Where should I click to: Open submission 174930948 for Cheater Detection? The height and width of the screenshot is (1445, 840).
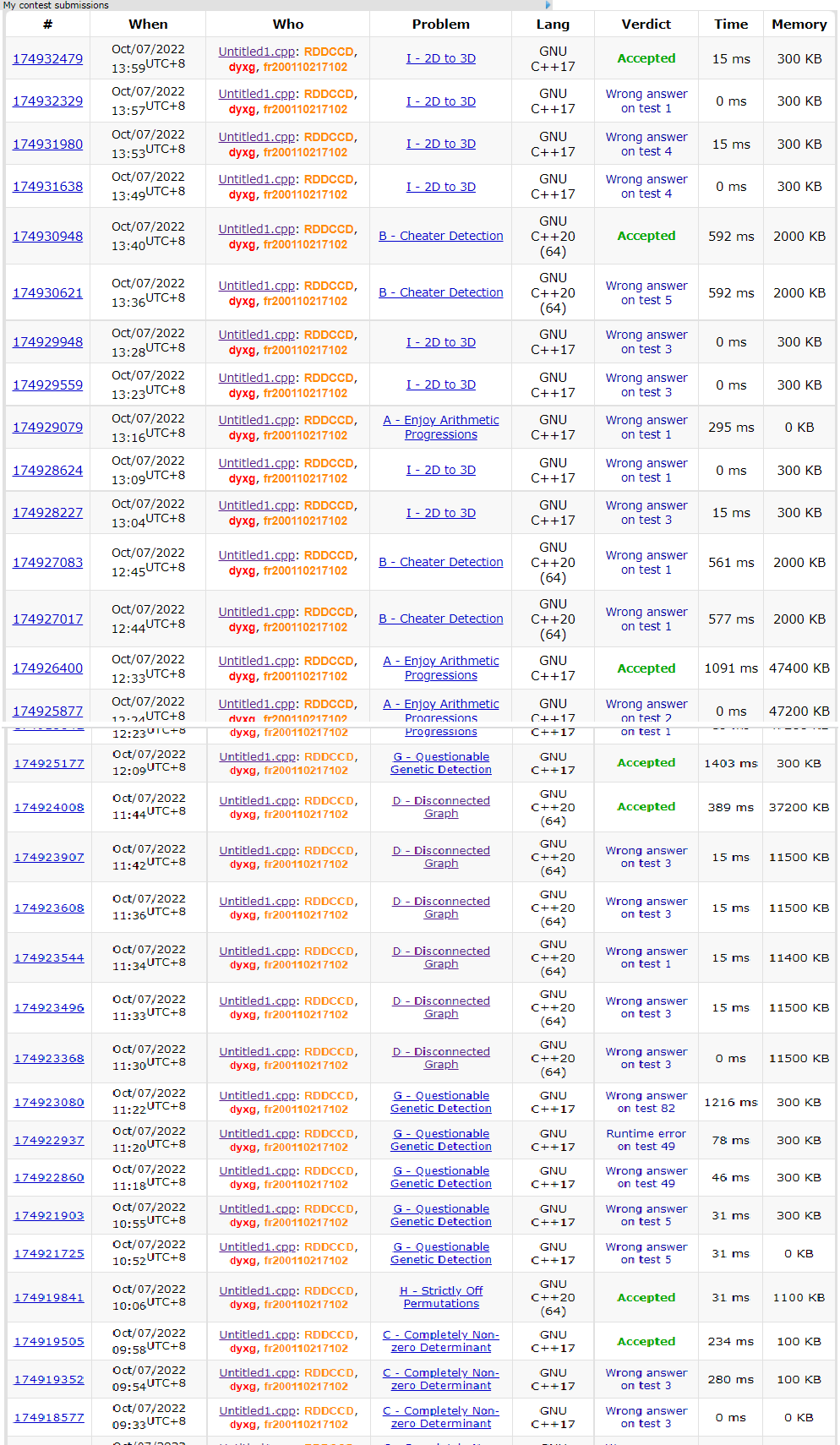click(47, 237)
